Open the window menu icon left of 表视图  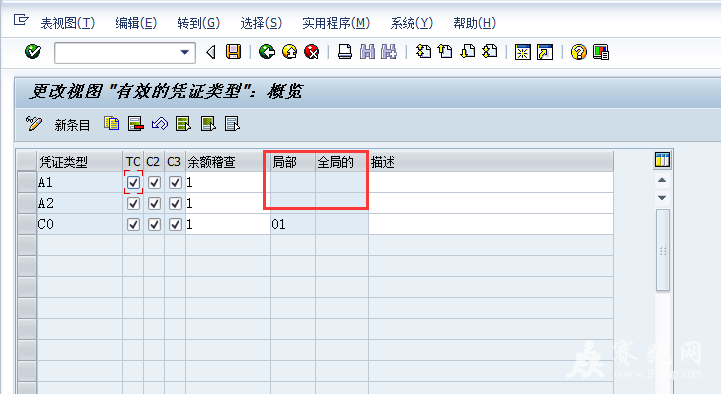21,20
